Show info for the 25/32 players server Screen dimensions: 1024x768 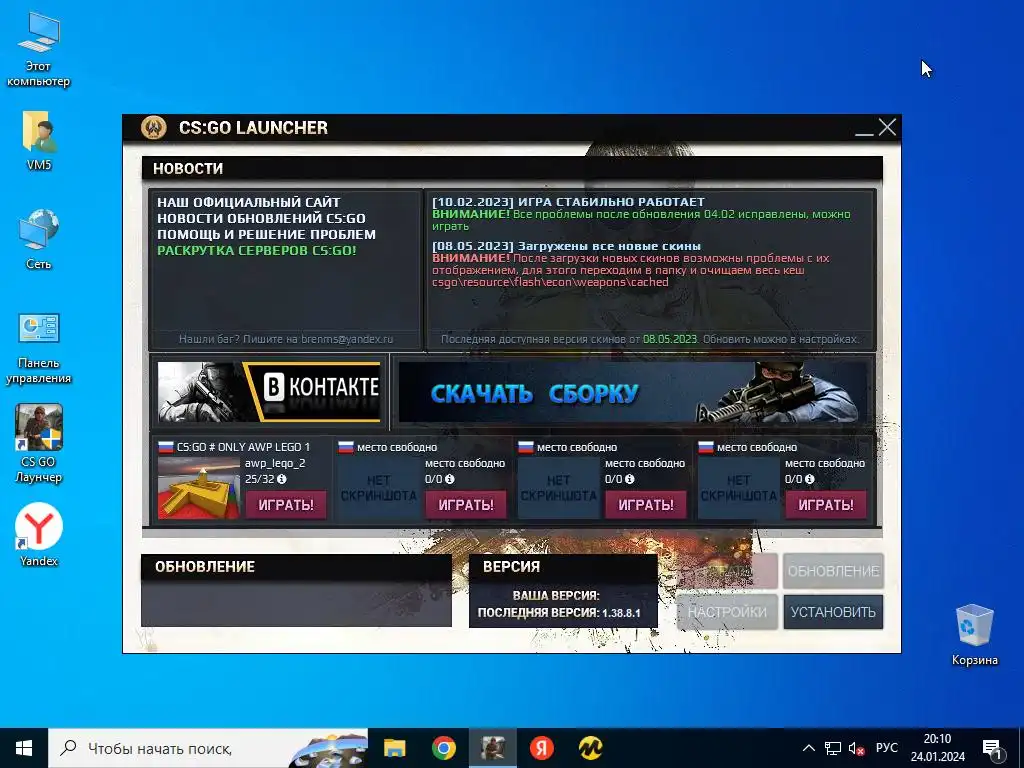click(x=281, y=479)
